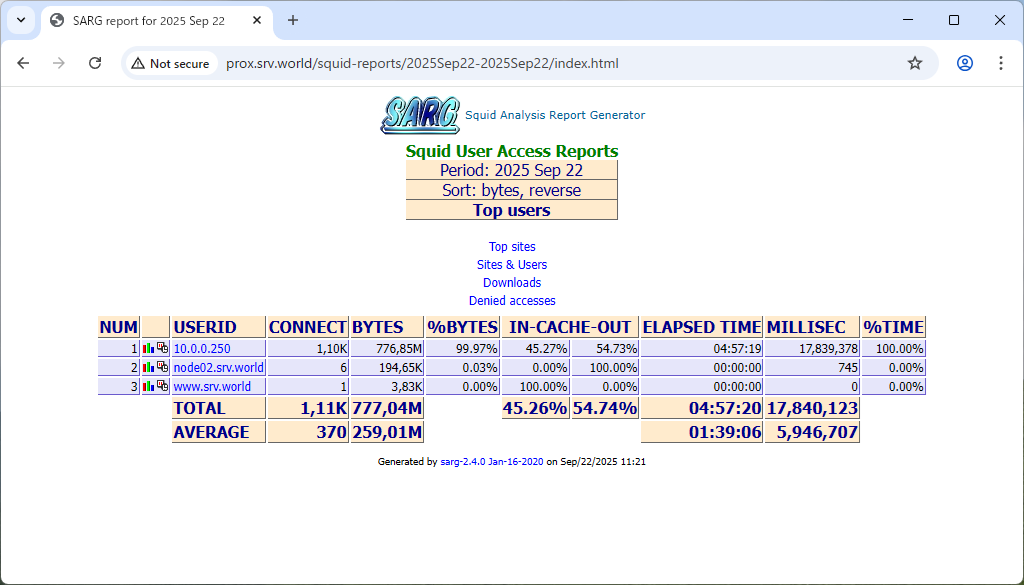The height and width of the screenshot is (585, 1024).
Task: Open the Chrome profile icon
Action: [x=965, y=63]
